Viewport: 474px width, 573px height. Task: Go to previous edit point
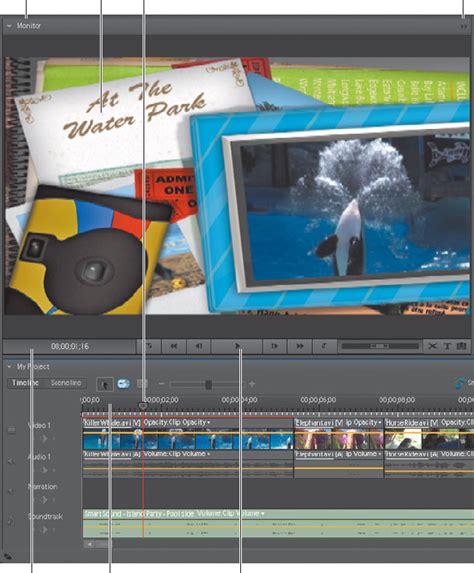pos(149,346)
